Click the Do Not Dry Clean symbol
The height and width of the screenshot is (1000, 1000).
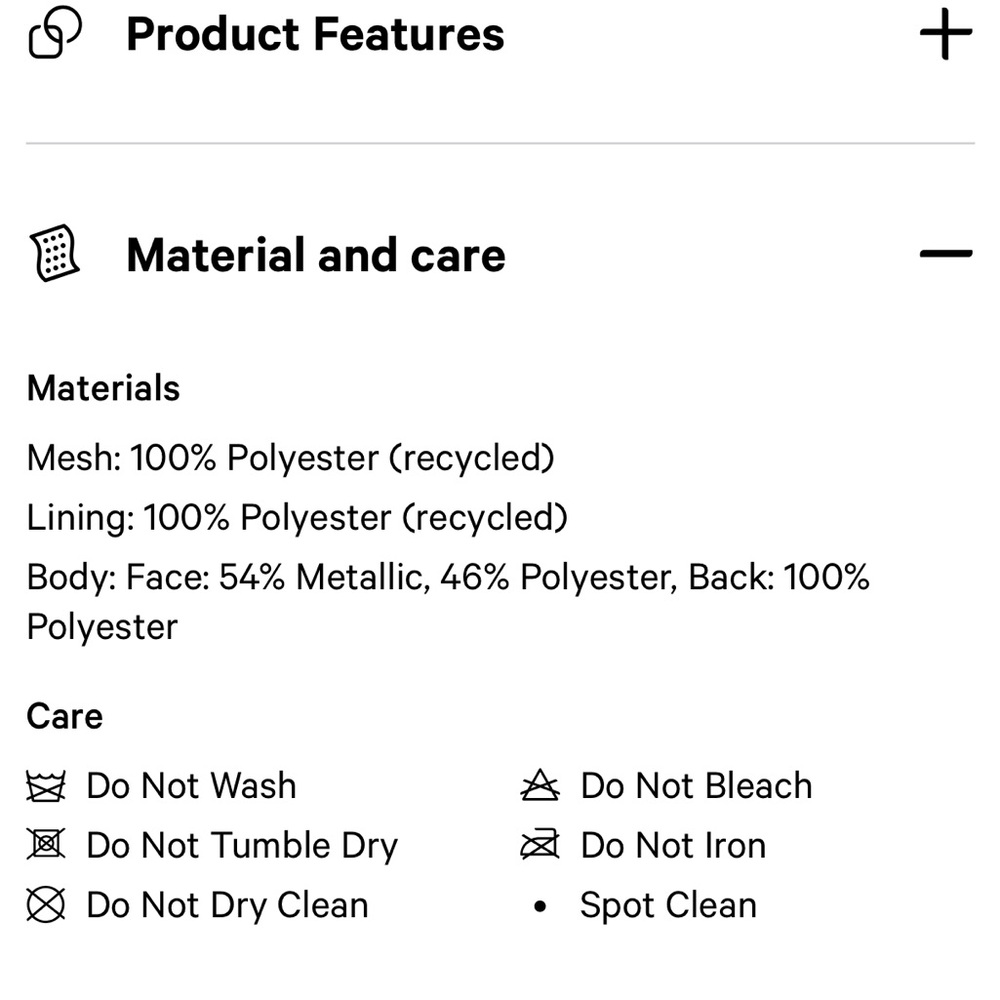46,904
